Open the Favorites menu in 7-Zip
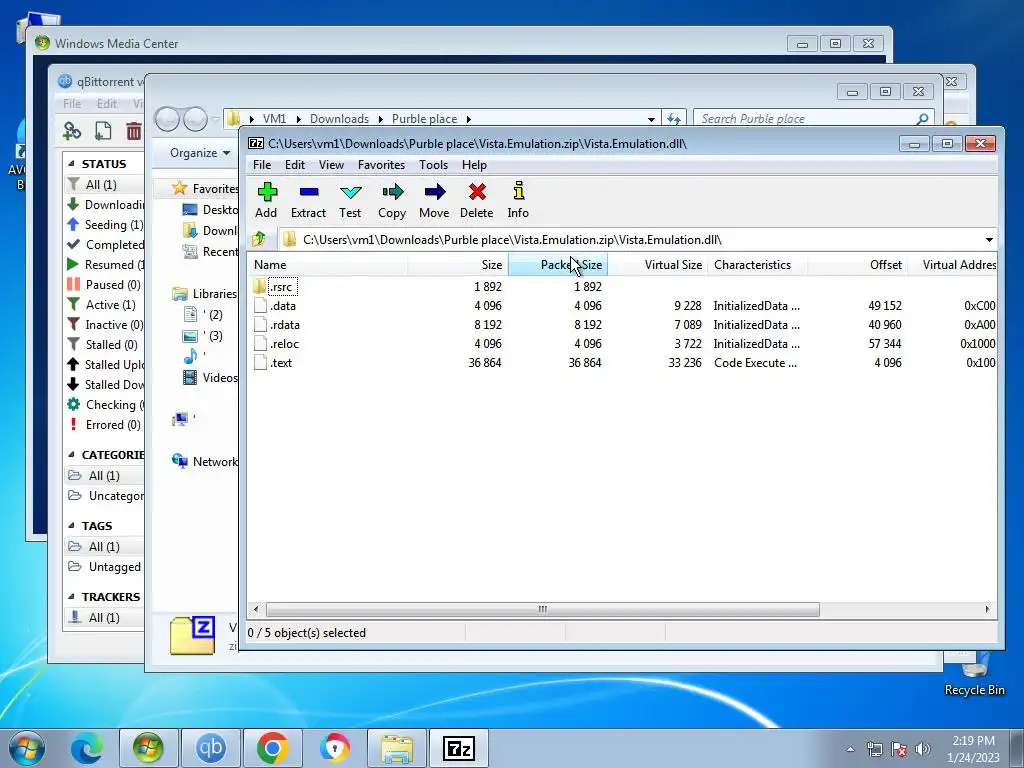This screenshot has height=768, width=1024. (381, 165)
